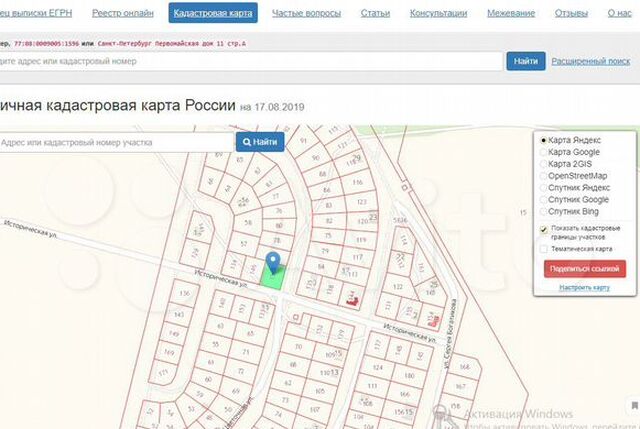This screenshot has height=429, width=640.
Task: Enable the Тематическая карта checkbox
Action: click(543, 249)
